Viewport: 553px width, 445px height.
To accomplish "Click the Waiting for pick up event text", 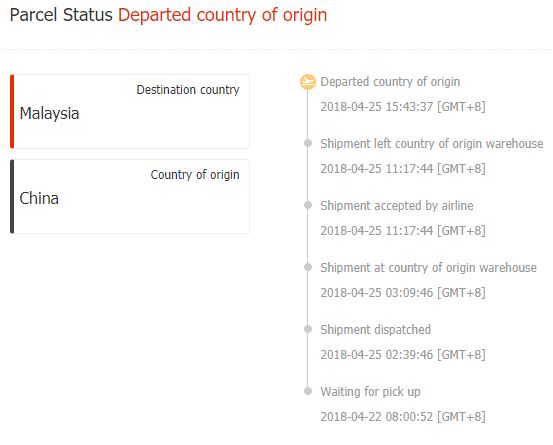I will coord(370,392).
